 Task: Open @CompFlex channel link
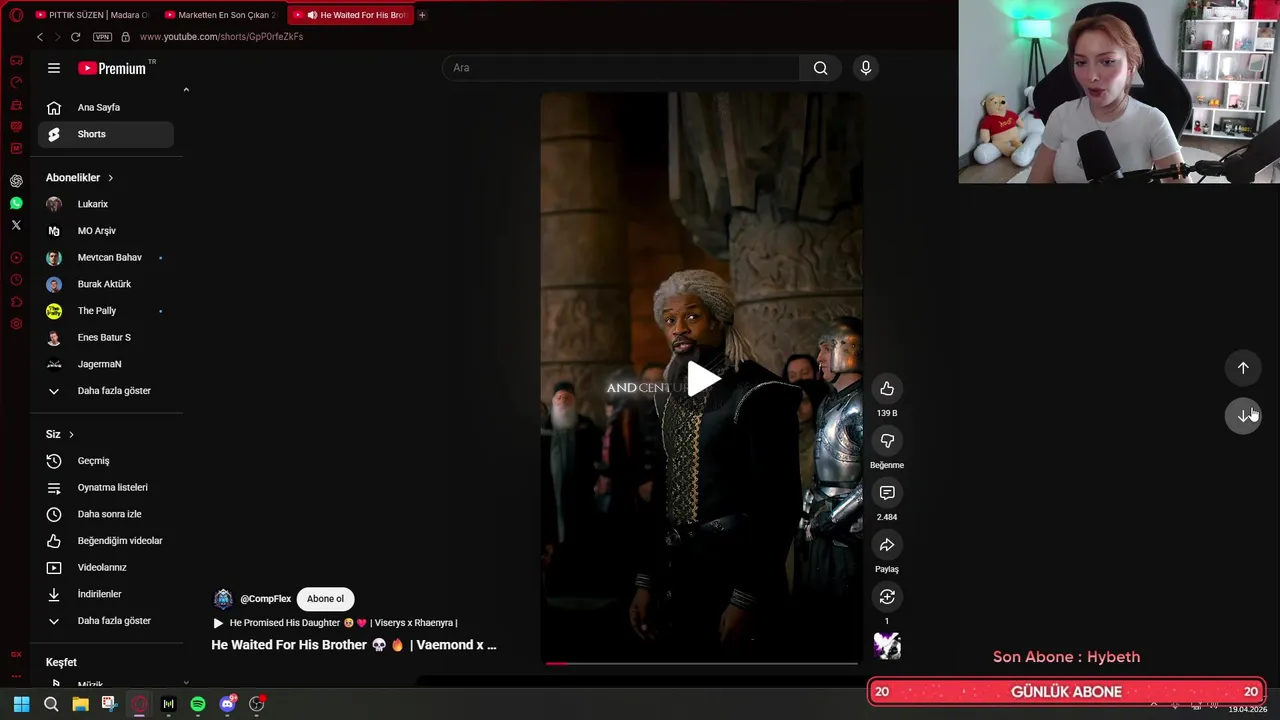point(265,599)
